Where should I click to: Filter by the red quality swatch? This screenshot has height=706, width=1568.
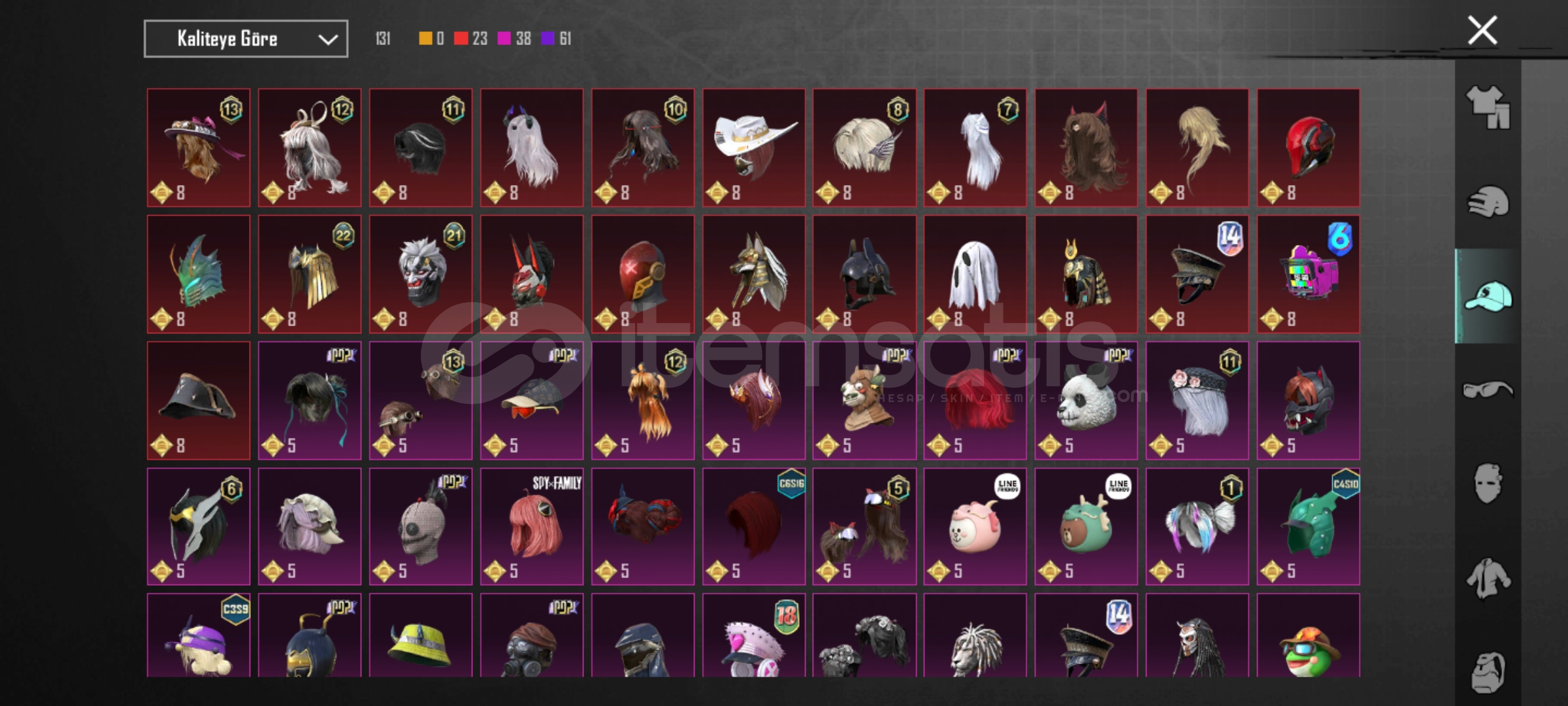coord(461,39)
